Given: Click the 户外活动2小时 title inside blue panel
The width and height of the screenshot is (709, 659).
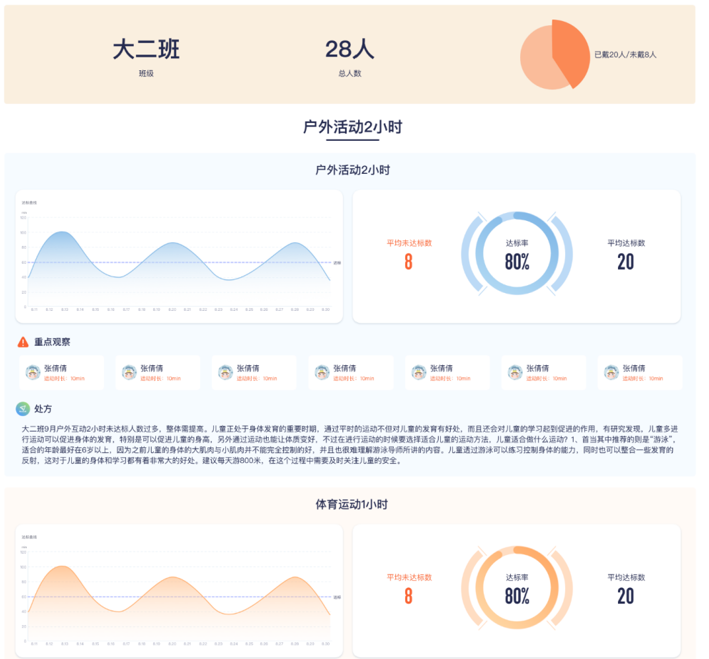Looking at the screenshot, I should [x=352, y=170].
